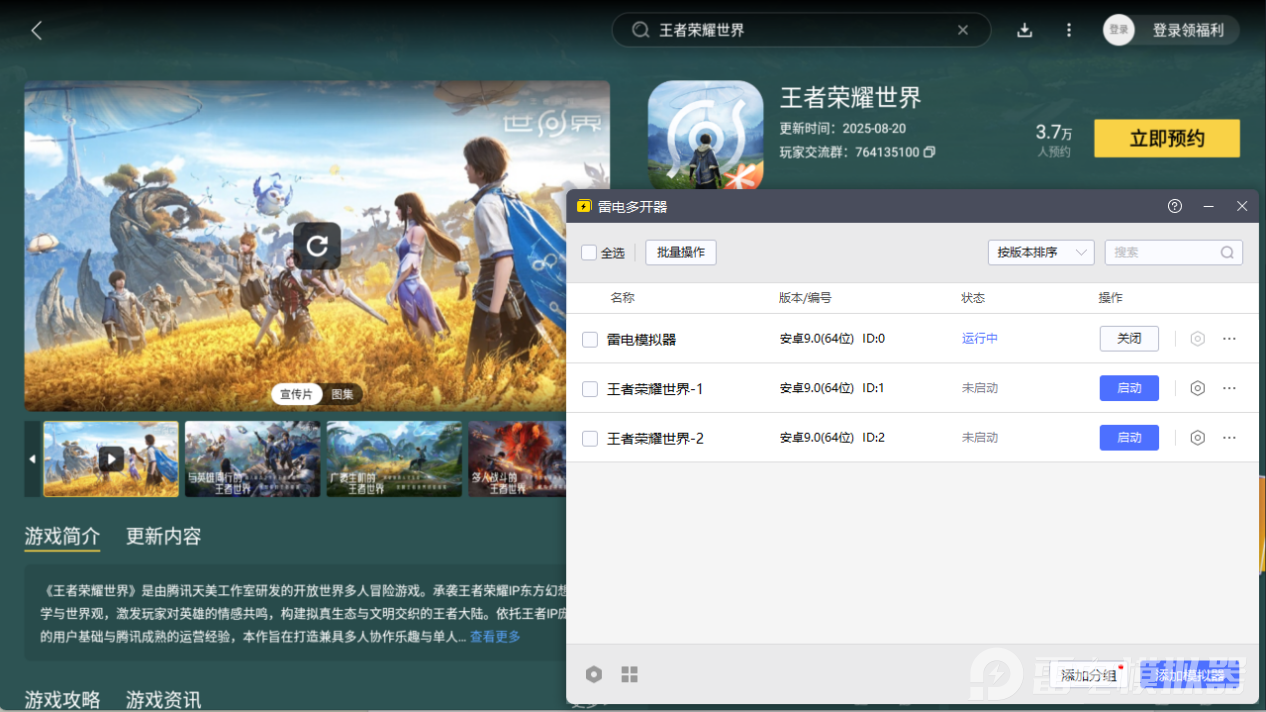Open more options for 王者荣耀世界-2
Screen dimensions: 1266x712
tap(1229, 438)
